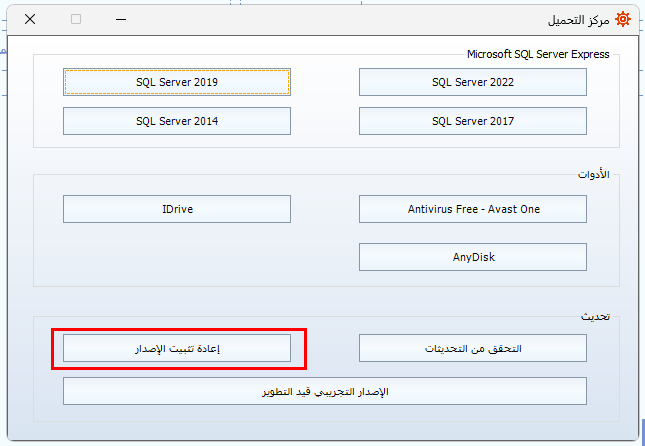The width and height of the screenshot is (645, 446).
Task: Choose the SQL Server 2022 button
Action: (x=472, y=82)
